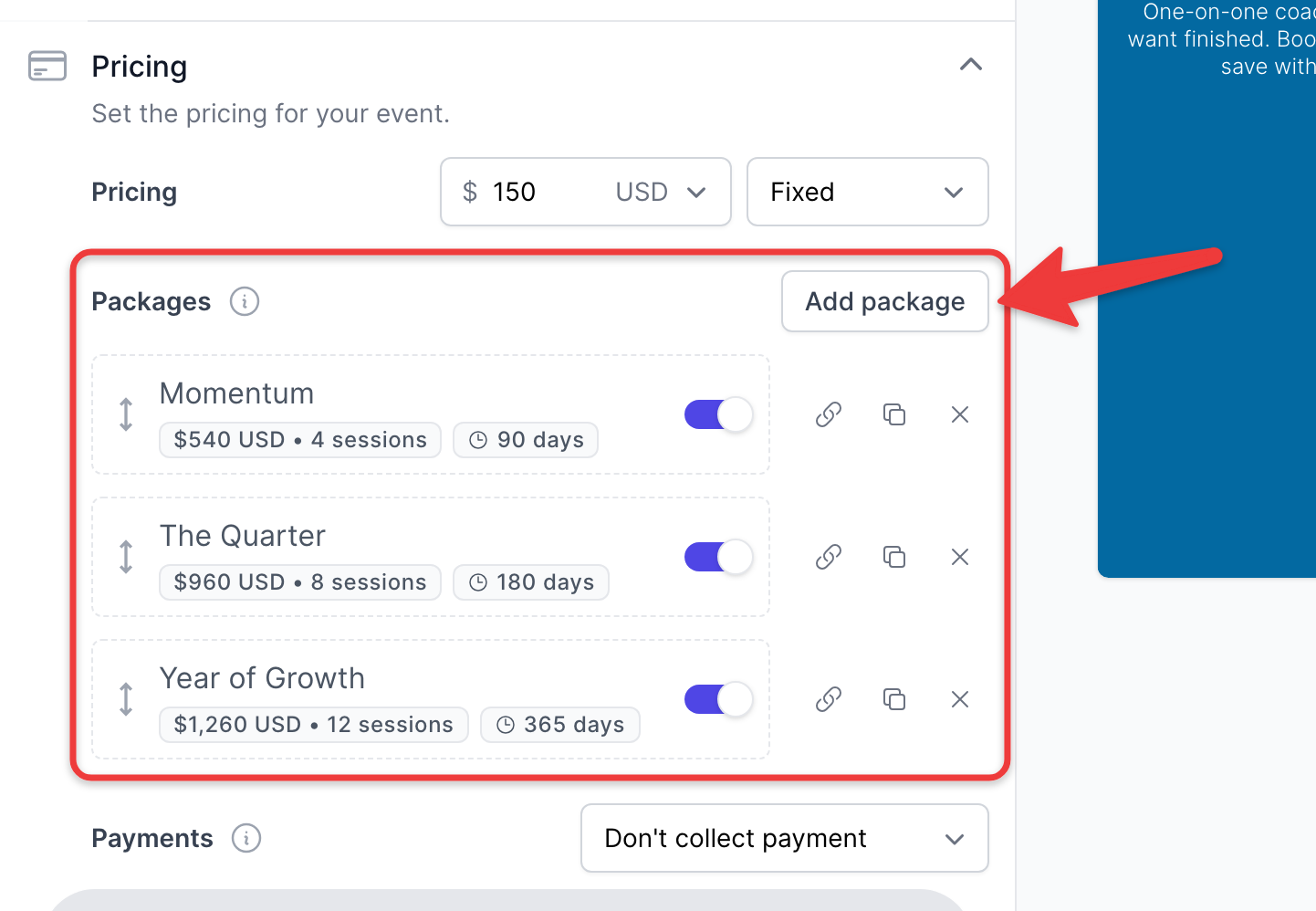Open the Don't collect payment dropdown
The width and height of the screenshot is (1316, 911).
(x=785, y=838)
